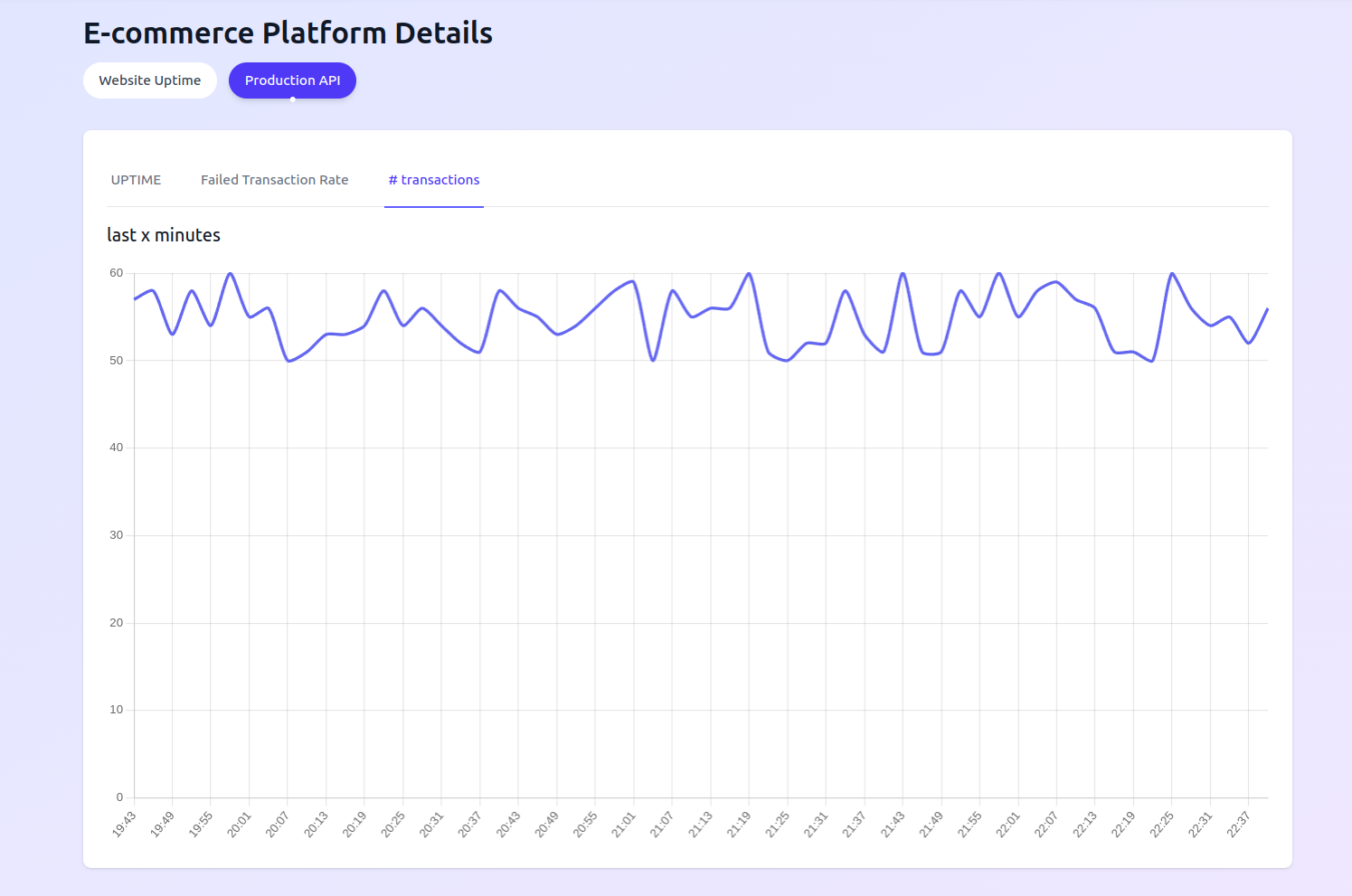Click the 20:37 x-axis label

click(x=470, y=824)
